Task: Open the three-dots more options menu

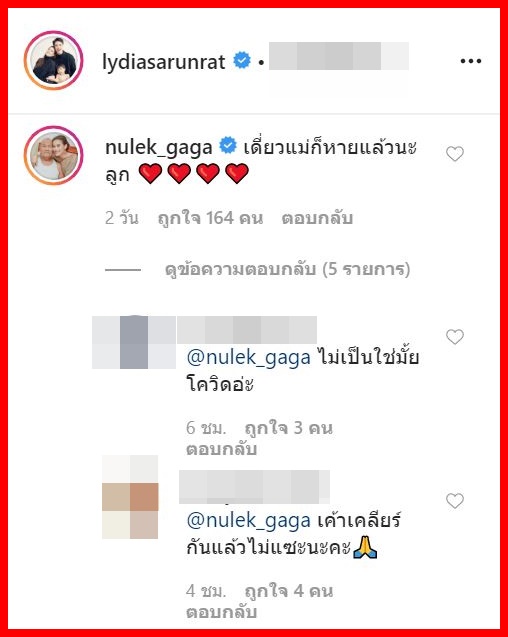Action: [x=471, y=61]
